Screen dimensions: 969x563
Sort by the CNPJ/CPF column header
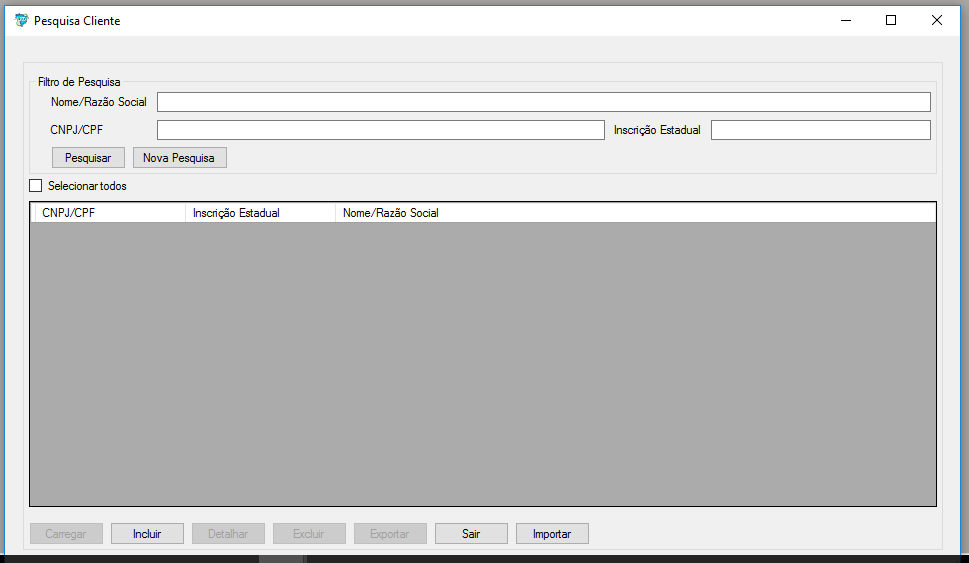(110, 213)
